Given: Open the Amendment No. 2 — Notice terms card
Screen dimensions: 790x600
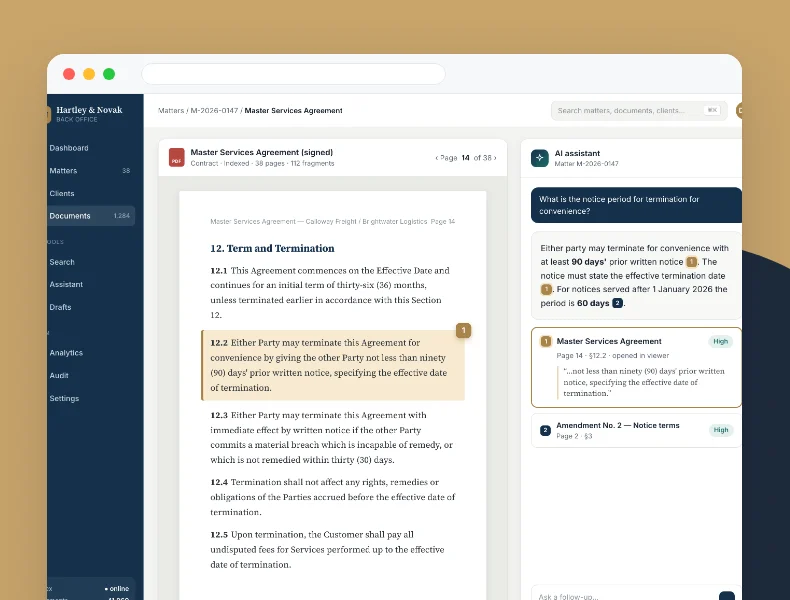Looking at the screenshot, I should pyautogui.click(x=636, y=431).
